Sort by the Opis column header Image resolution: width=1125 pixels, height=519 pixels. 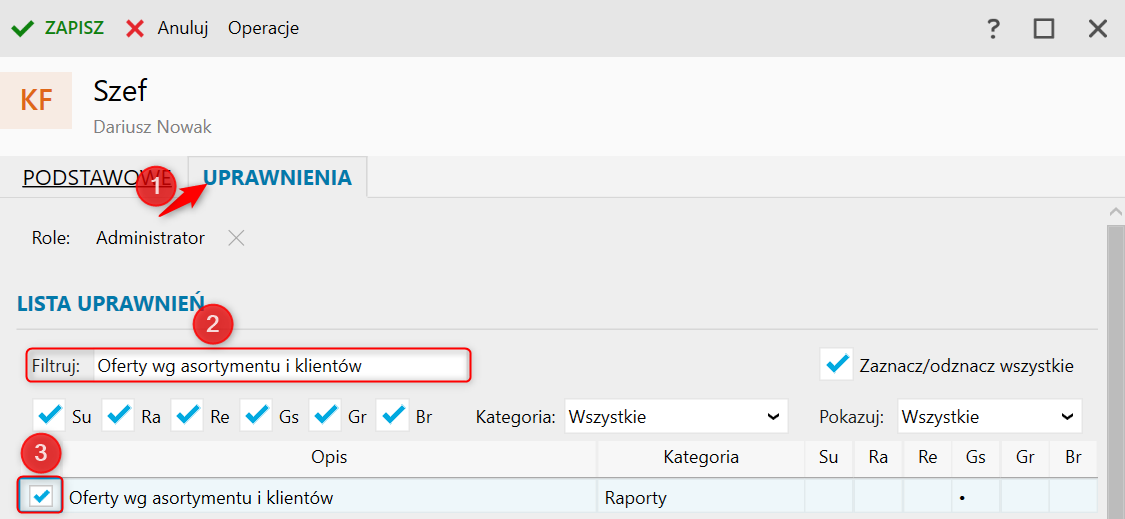coord(329,458)
